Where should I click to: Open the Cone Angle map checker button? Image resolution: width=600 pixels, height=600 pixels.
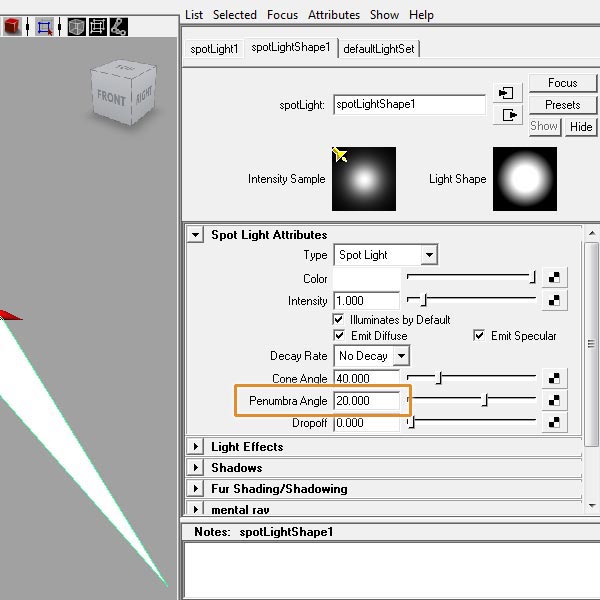554,378
